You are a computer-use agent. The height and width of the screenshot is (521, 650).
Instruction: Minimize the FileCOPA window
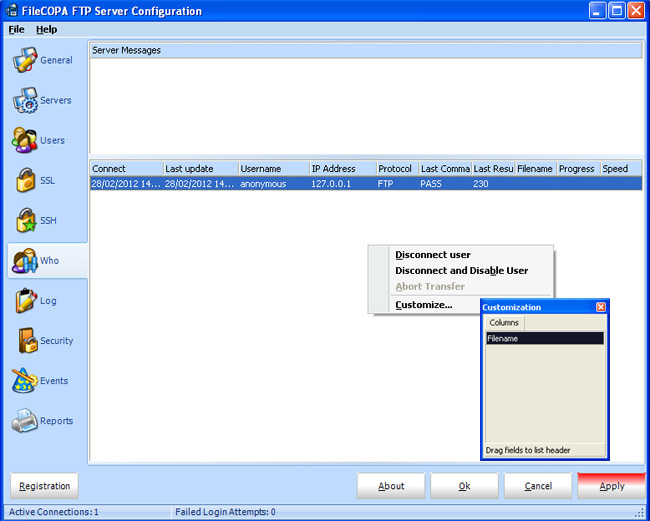[x=597, y=11]
